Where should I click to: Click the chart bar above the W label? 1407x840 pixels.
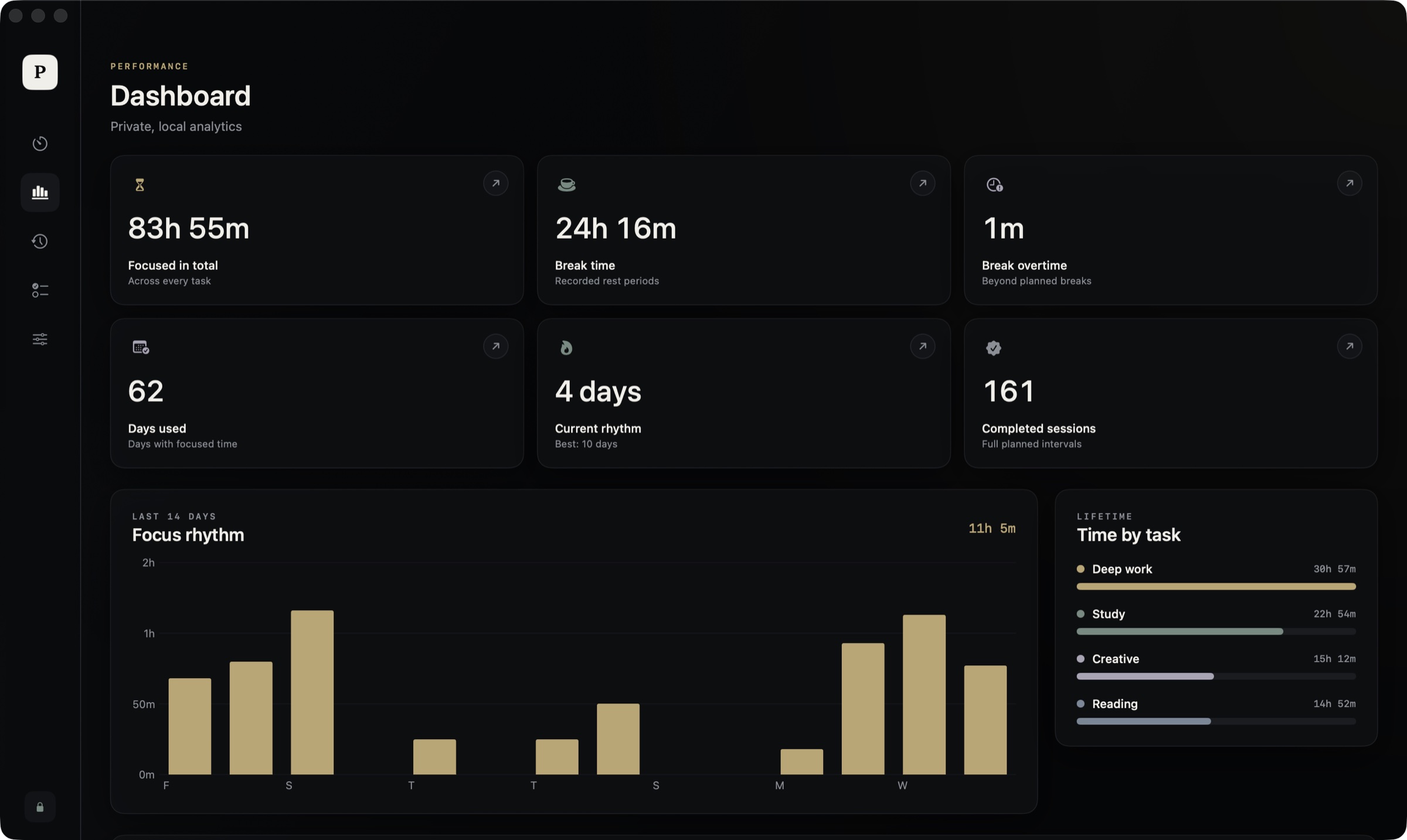click(924, 695)
